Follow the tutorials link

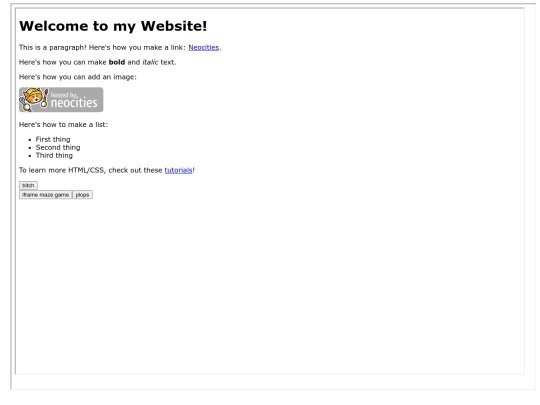[178, 170]
